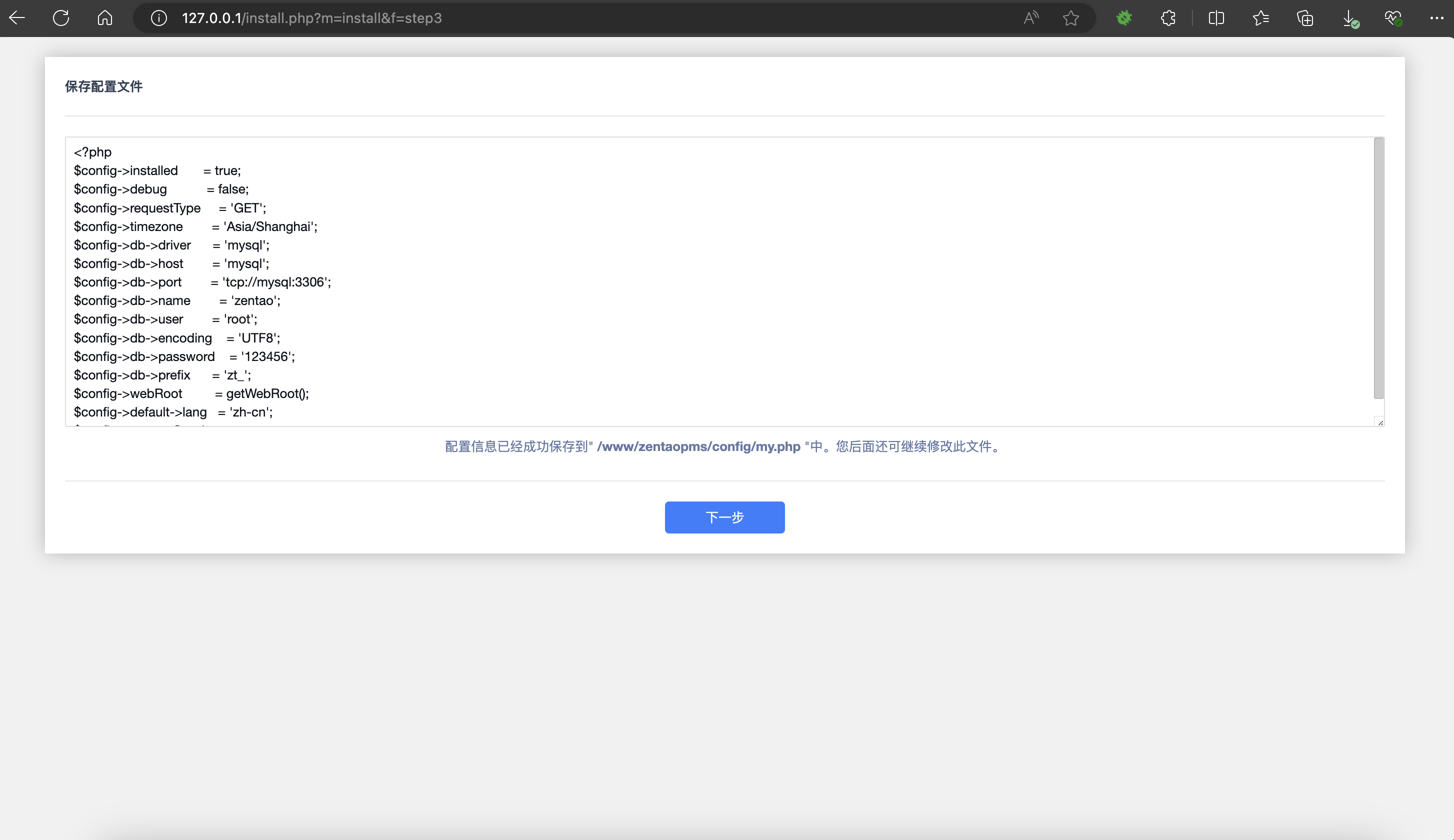Add this page to favorites star

(x=1070, y=18)
